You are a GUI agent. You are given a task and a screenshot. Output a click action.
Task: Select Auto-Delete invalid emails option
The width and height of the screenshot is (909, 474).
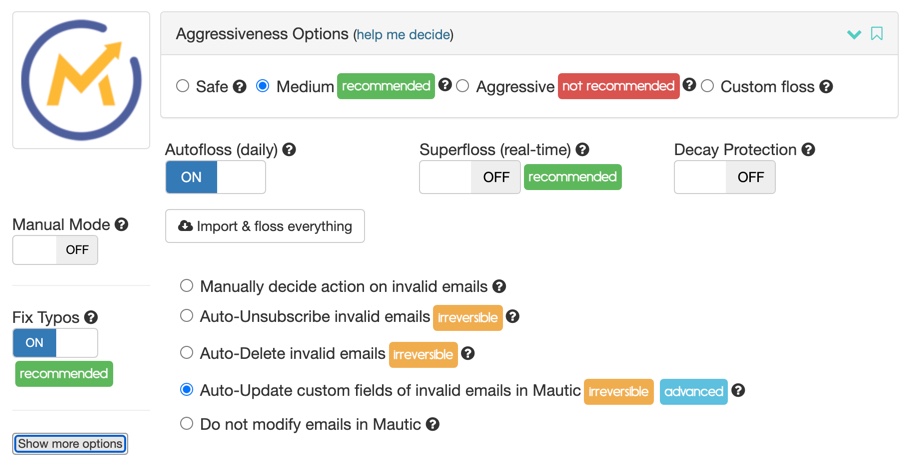pos(186,352)
